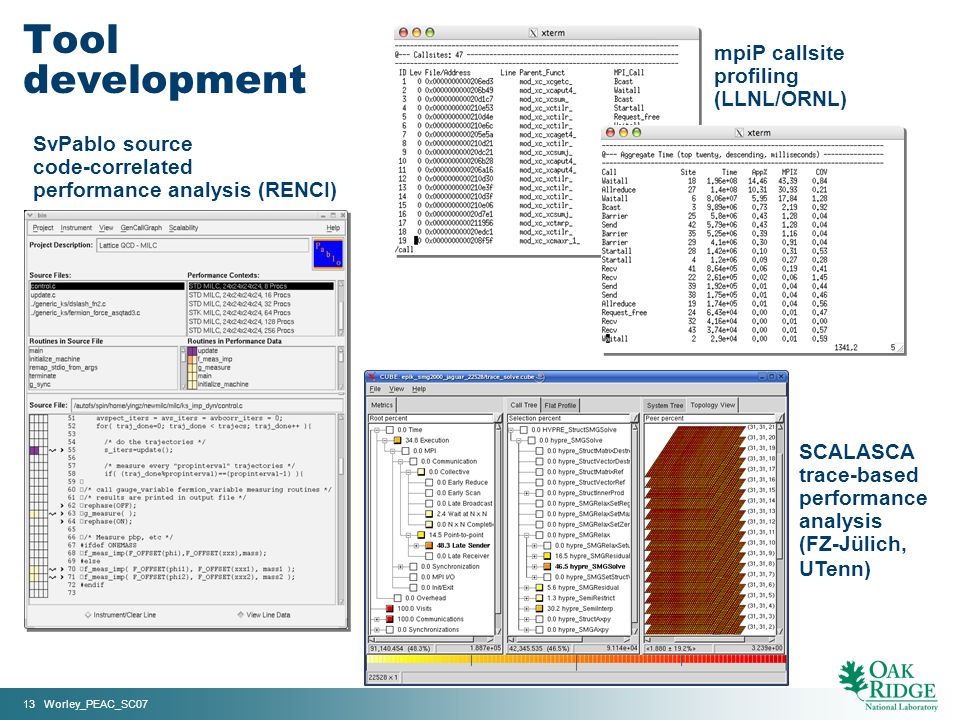
Task: Click the orange box beside 34.8 Execution
Action: point(397,440)
